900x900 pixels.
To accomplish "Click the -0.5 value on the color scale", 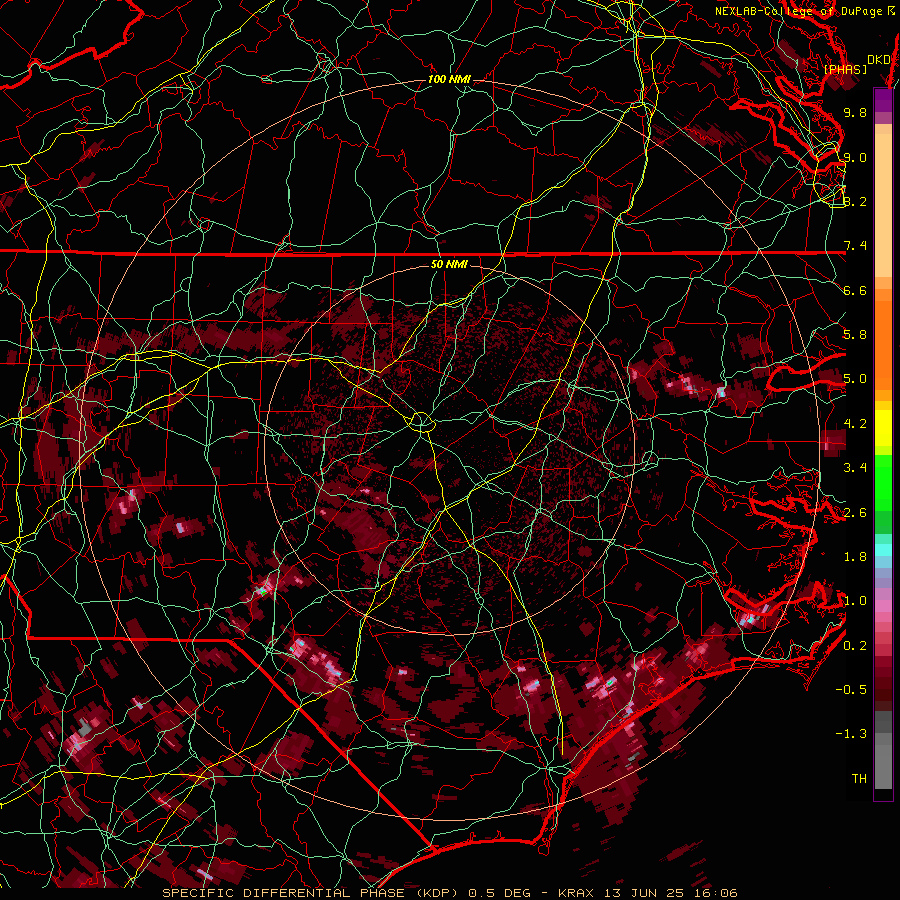I will [851, 690].
